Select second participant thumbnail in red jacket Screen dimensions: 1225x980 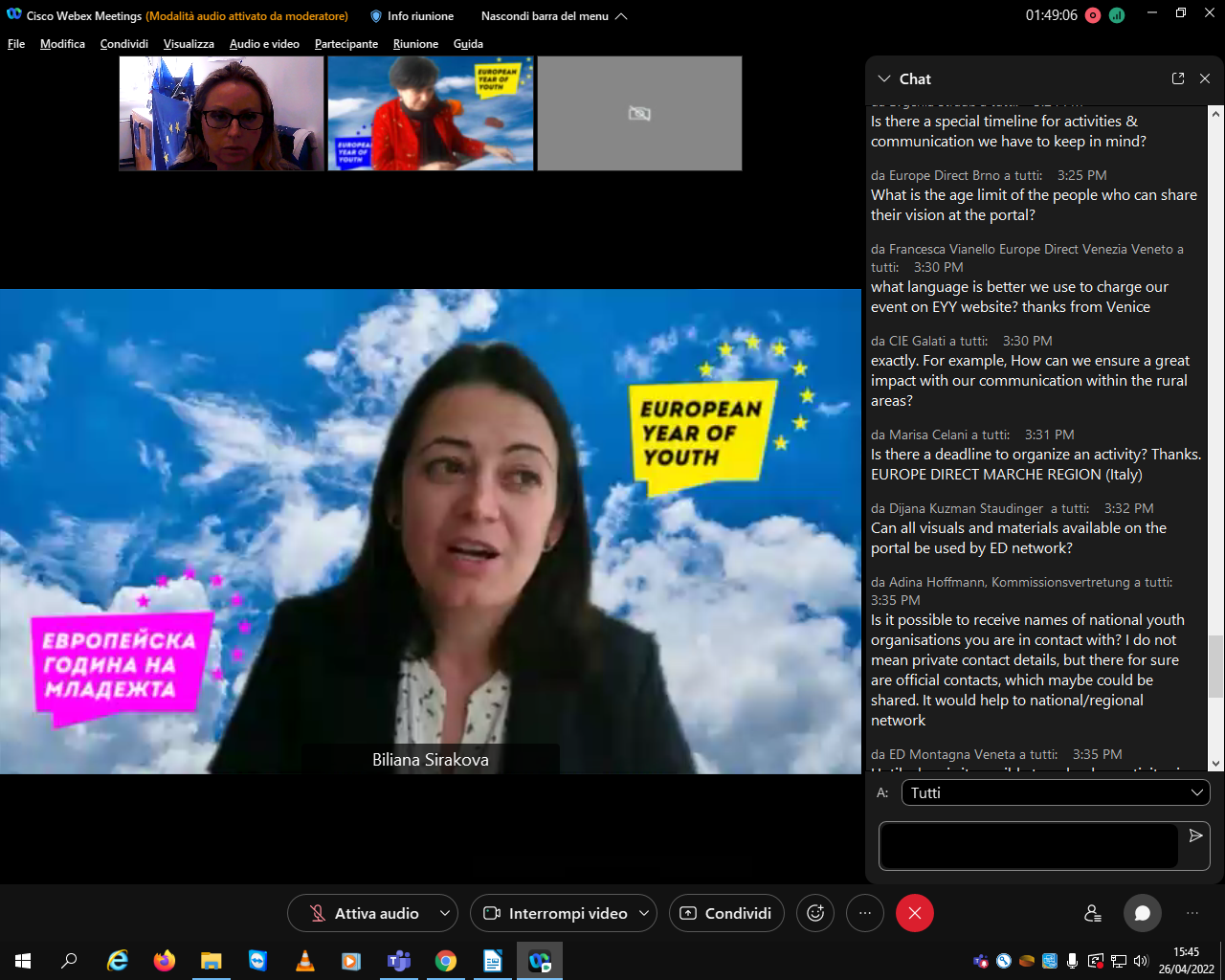[431, 113]
